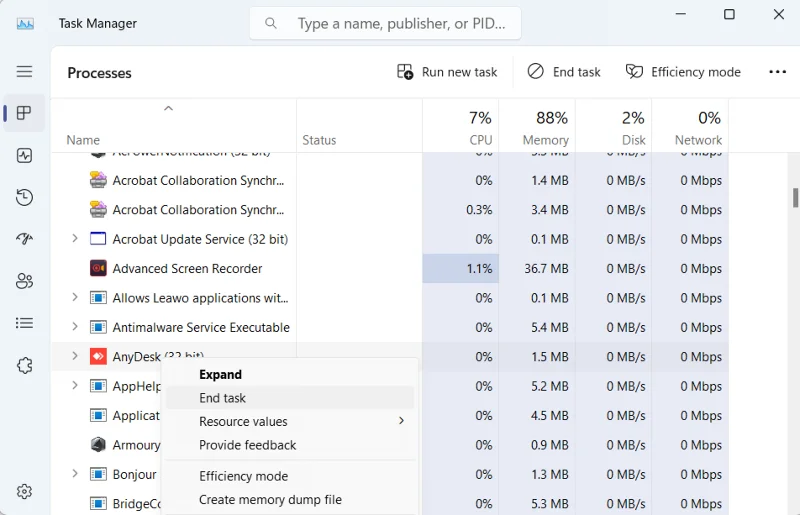
Task: Choose Create memory dump file
Action: click(290, 499)
